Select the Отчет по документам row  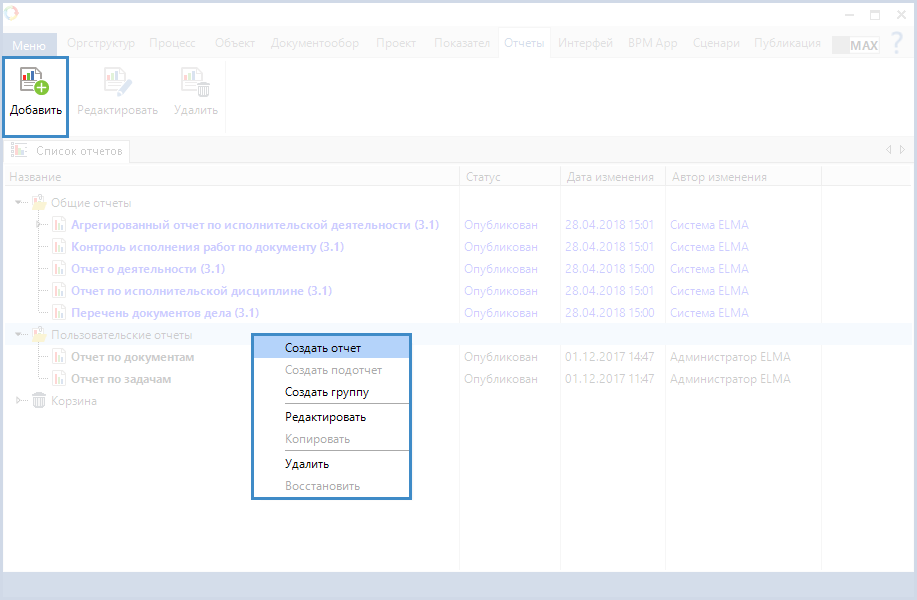coord(132,357)
